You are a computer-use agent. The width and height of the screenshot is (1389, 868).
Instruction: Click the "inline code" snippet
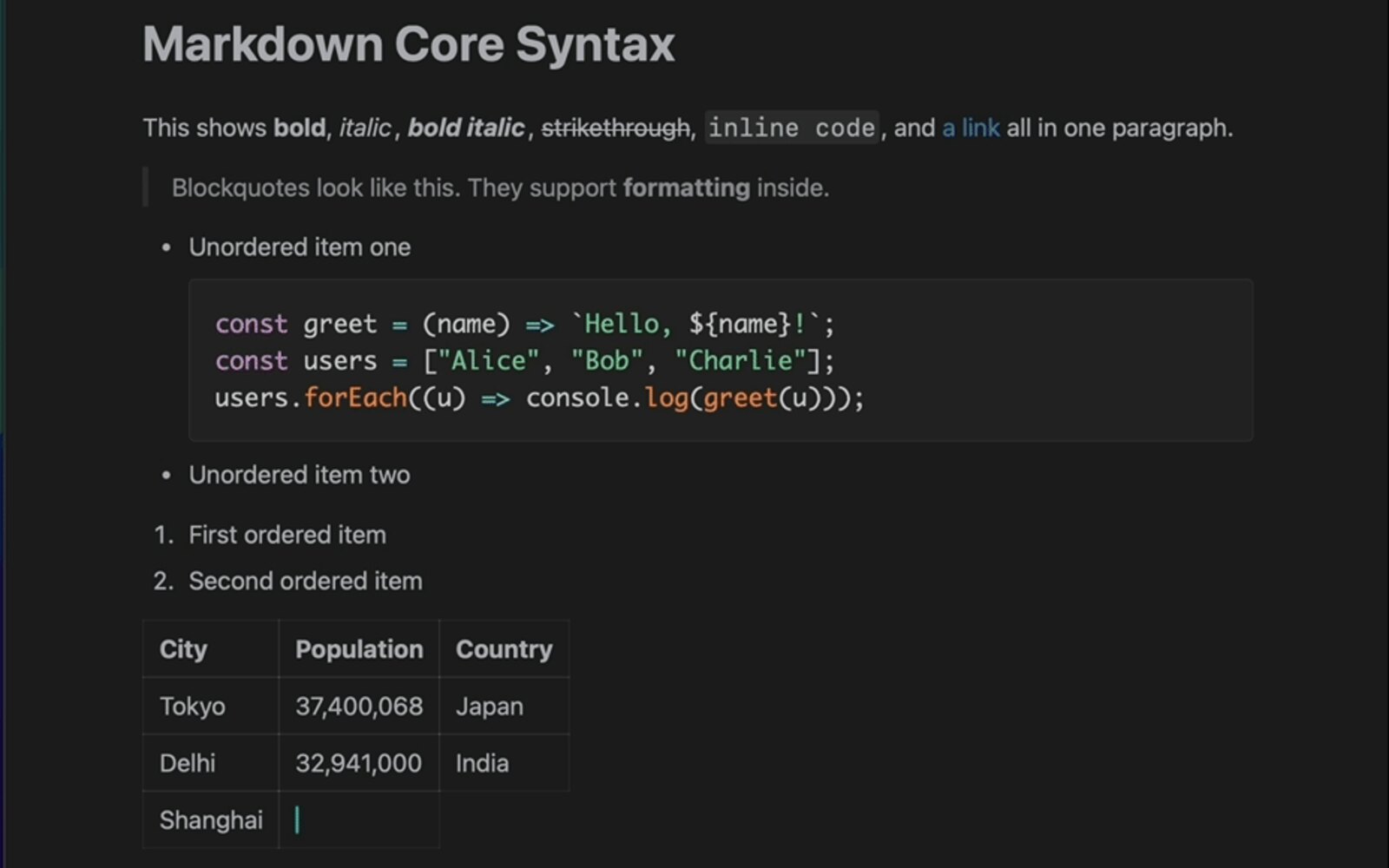(x=792, y=128)
